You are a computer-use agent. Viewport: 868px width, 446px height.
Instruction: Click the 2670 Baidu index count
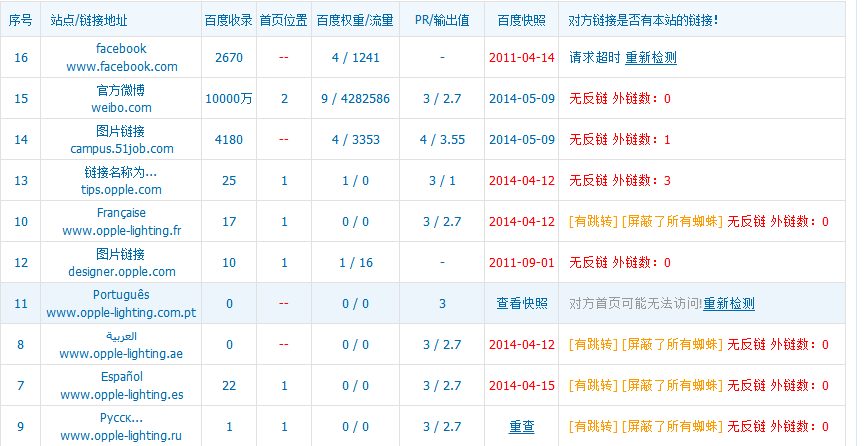pyautogui.click(x=228, y=58)
